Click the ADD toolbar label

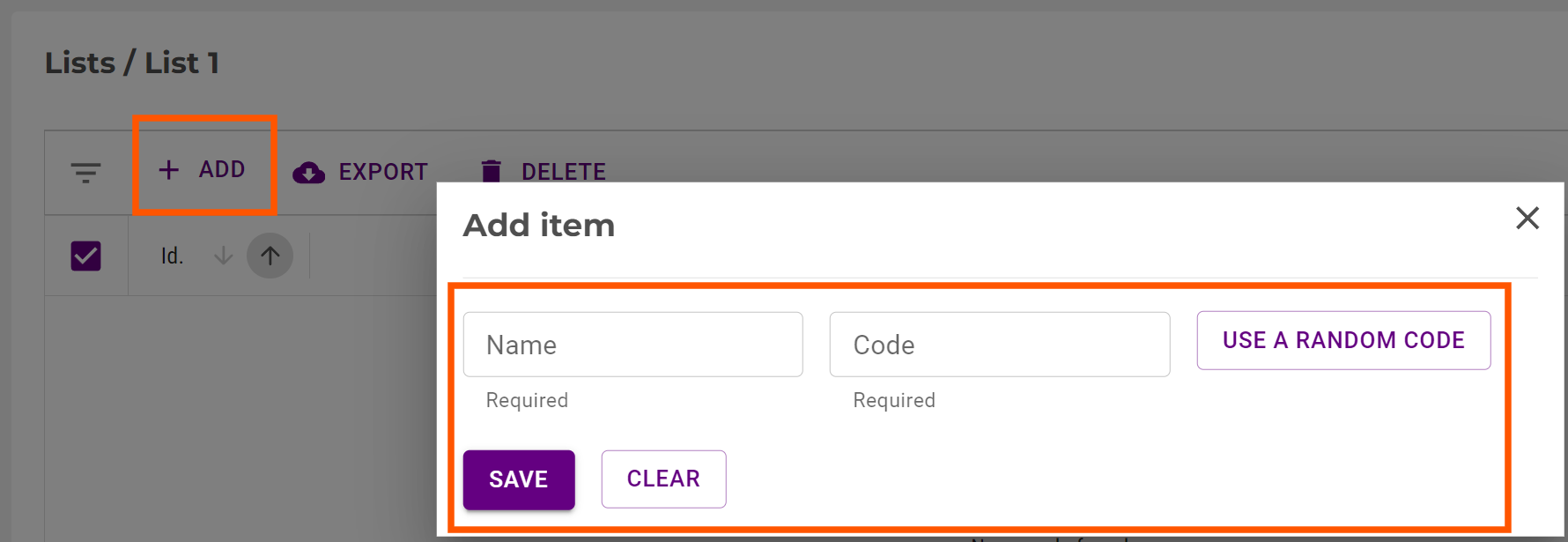[222, 169]
